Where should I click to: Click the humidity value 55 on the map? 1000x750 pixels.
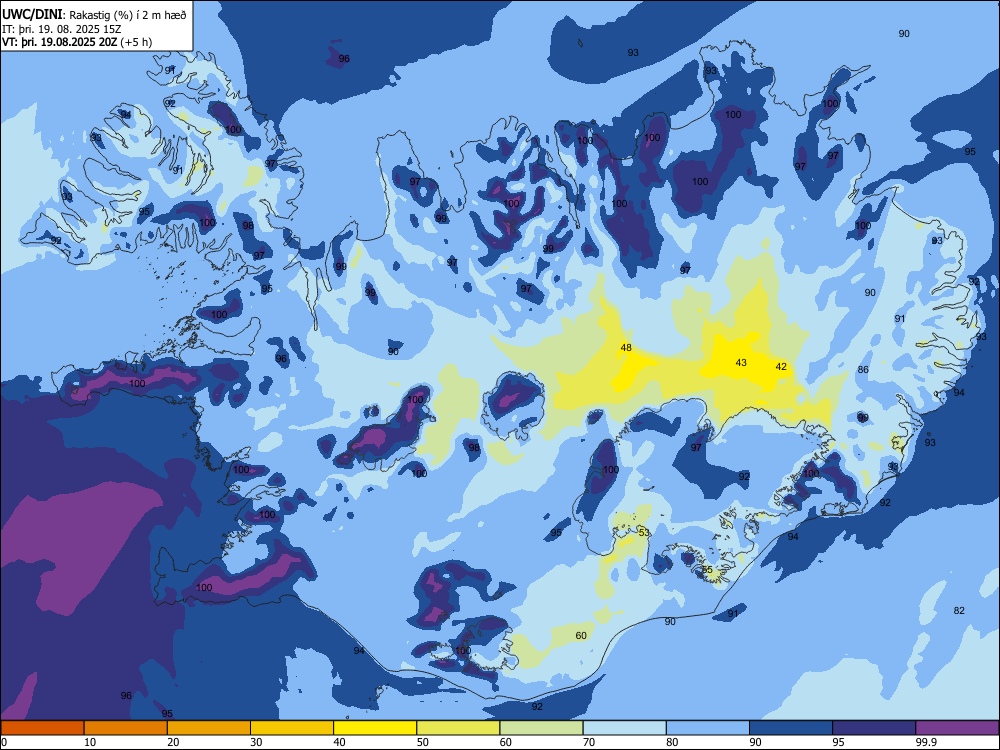pyautogui.click(x=707, y=570)
